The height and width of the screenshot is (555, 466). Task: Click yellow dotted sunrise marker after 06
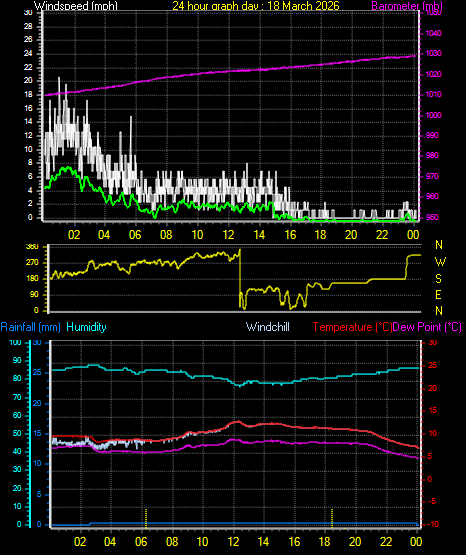[146, 518]
